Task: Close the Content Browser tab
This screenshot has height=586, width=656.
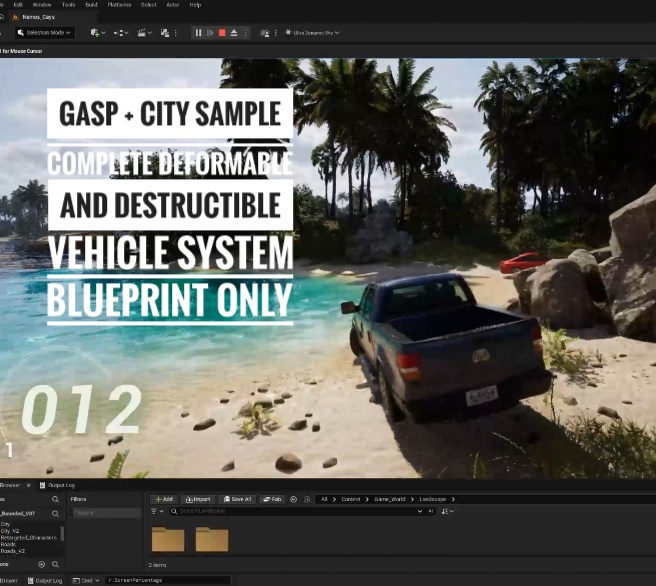Action: coord(28,485)
